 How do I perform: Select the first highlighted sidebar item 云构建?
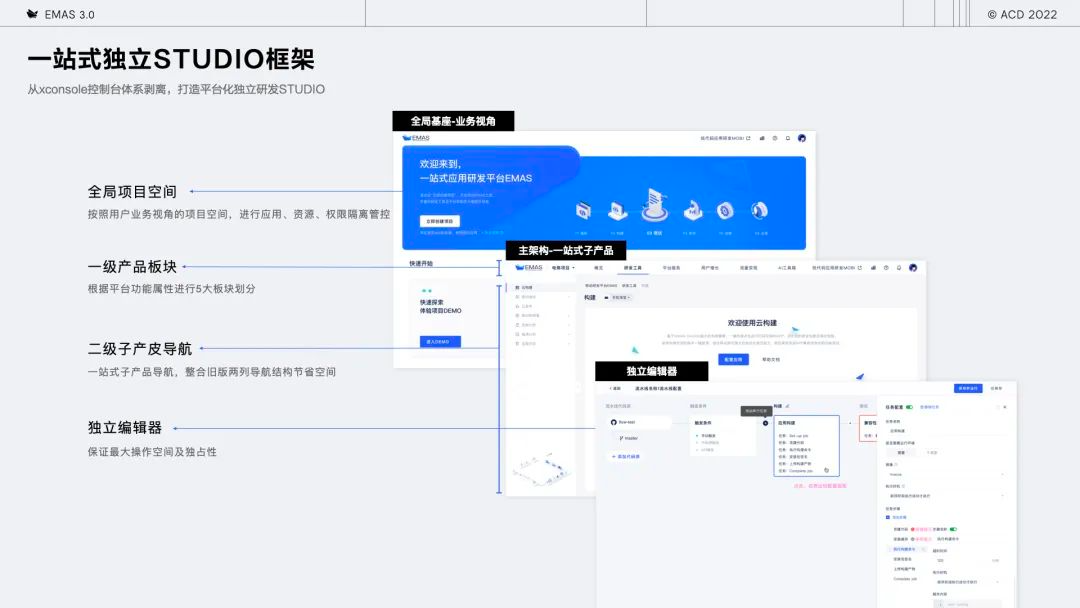point(541,287)
